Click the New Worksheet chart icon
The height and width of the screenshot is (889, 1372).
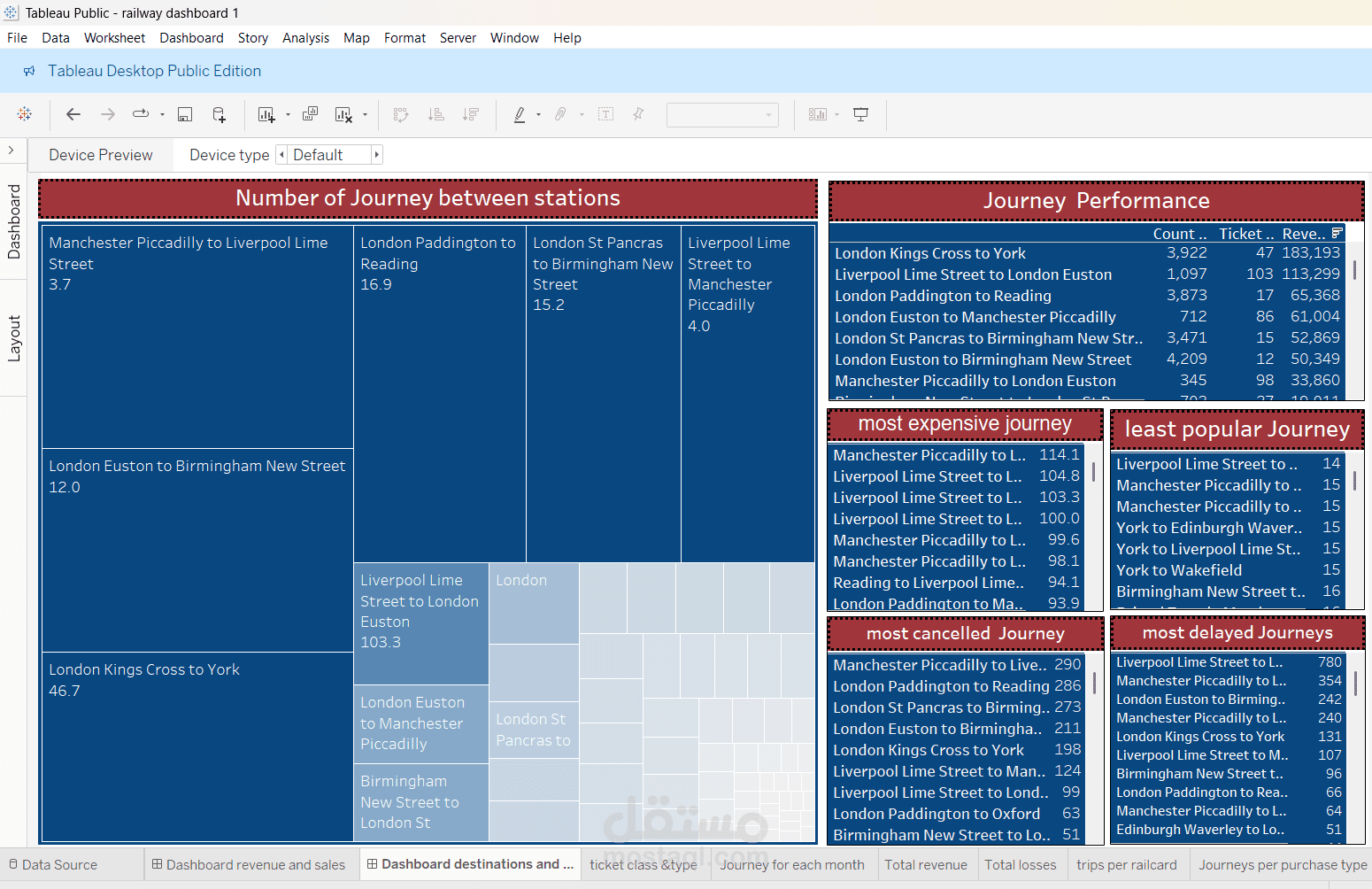click(x=266, y=114)
